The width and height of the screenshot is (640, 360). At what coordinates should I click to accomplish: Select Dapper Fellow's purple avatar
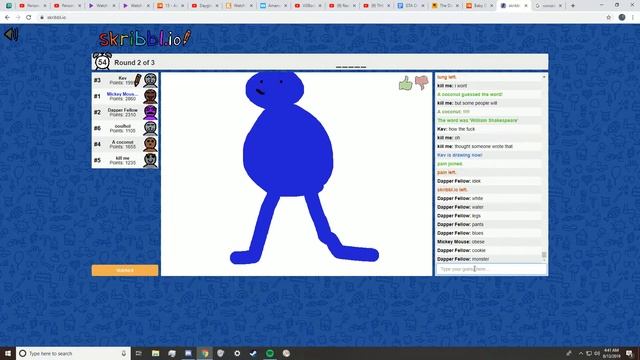pyautogui.click(x=150, y=112)
